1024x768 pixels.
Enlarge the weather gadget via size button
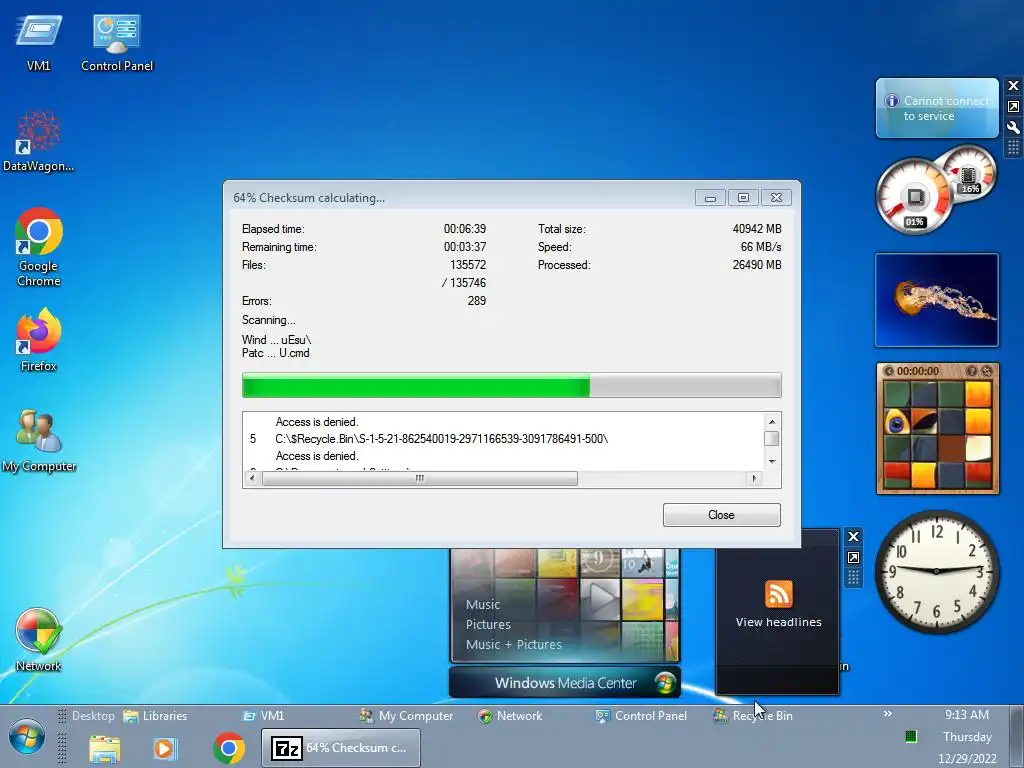pos(1013,106)
